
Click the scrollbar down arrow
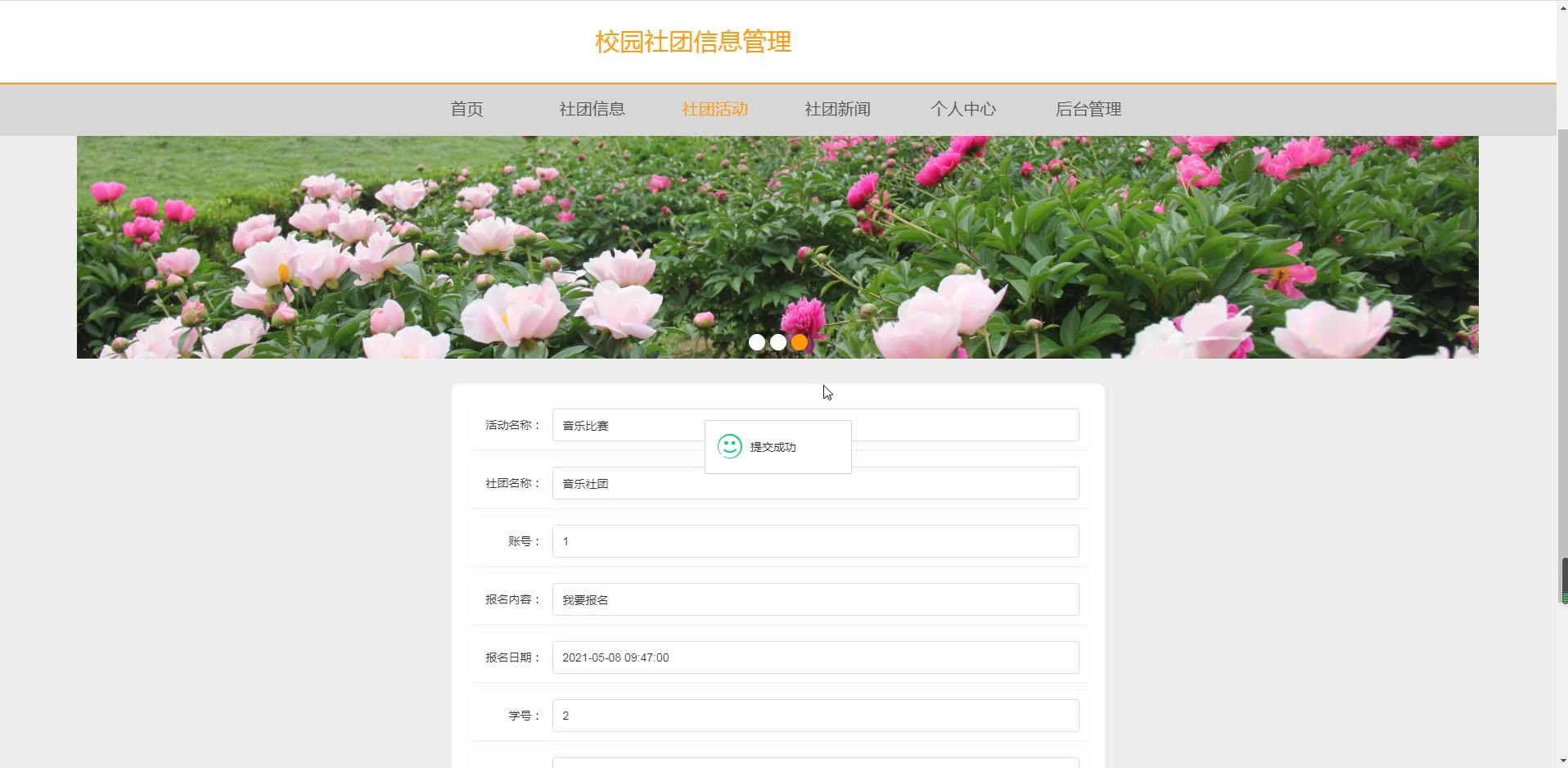point(1564,761)
